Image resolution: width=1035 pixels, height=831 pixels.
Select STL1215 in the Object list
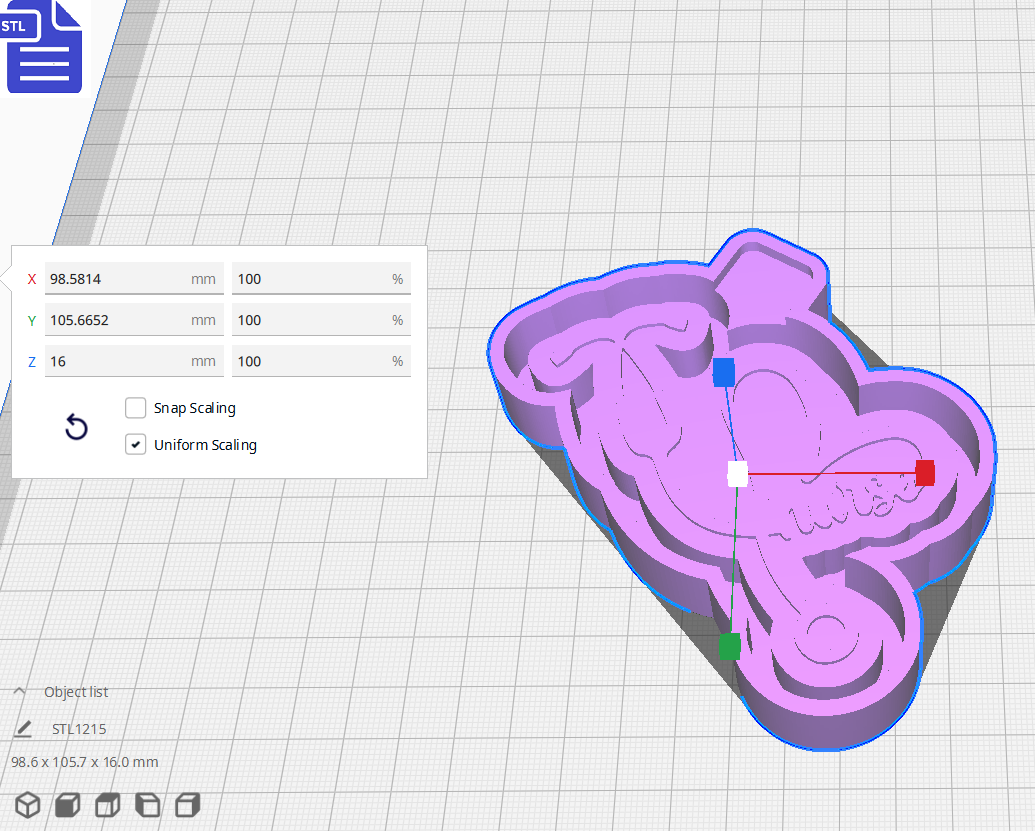coord(78,728)
